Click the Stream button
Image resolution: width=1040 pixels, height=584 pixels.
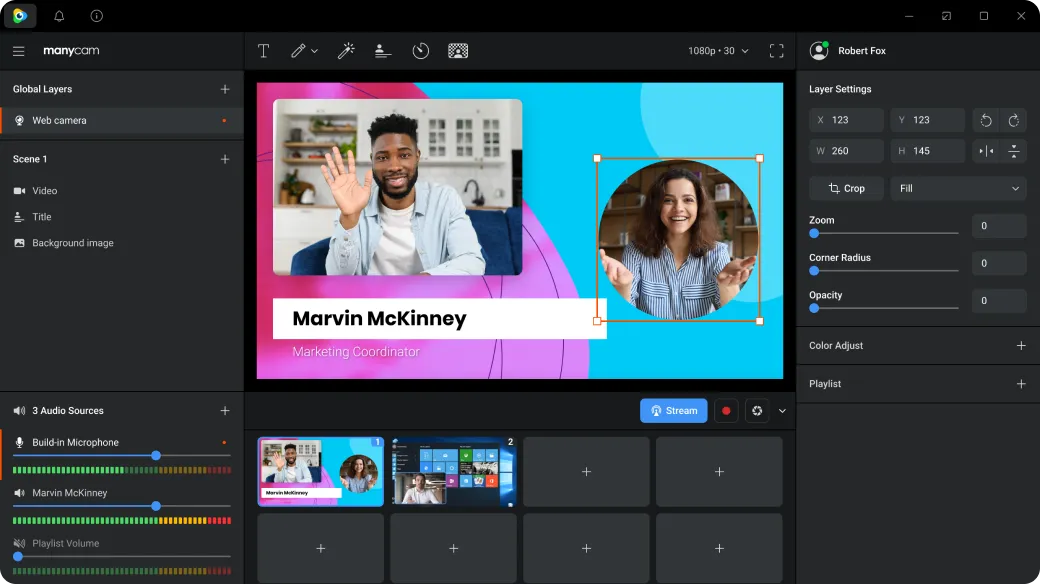point(673,410)
